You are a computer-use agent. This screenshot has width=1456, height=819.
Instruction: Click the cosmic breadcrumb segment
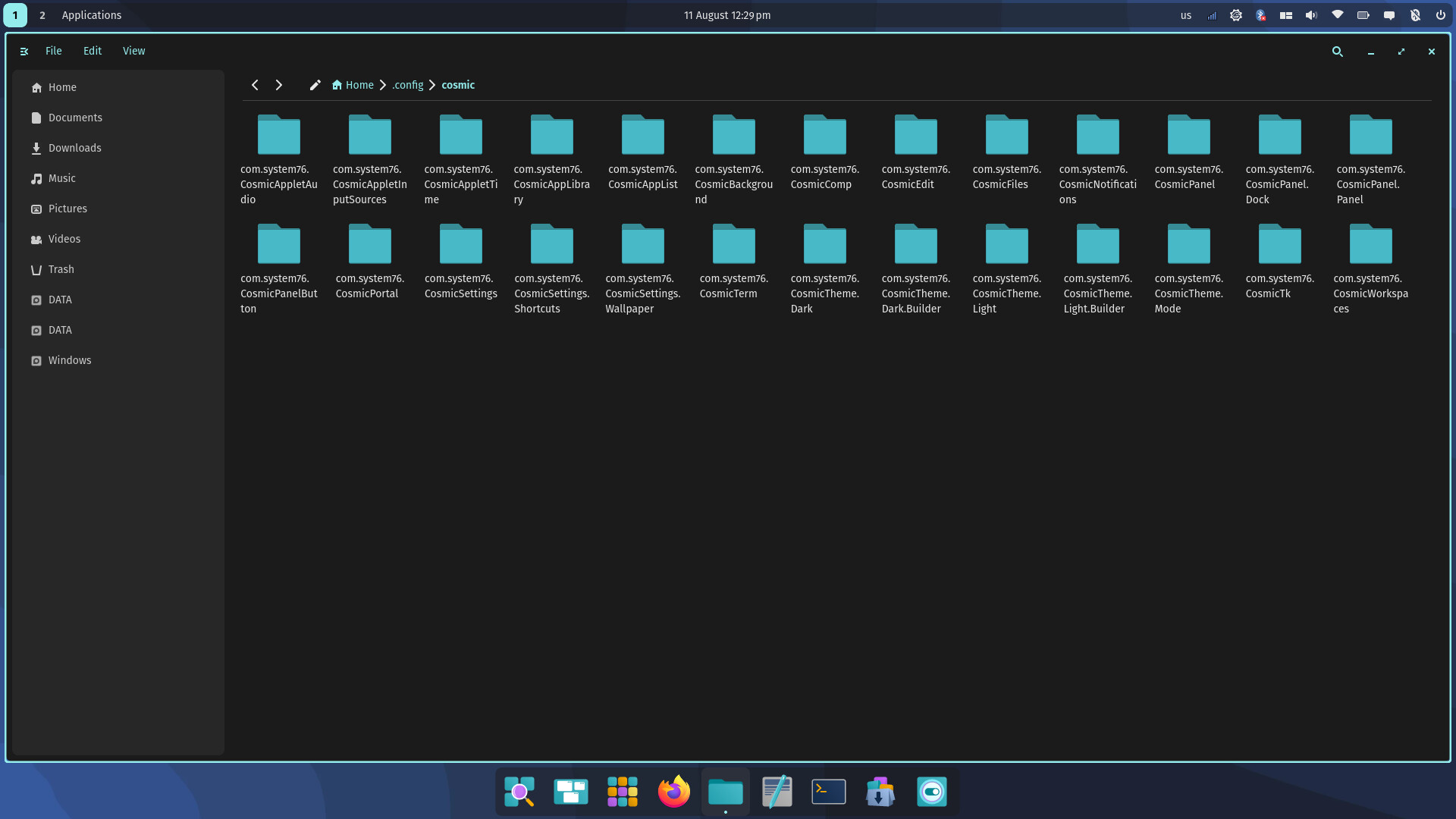pyautogui.click(x=458, y=85)
